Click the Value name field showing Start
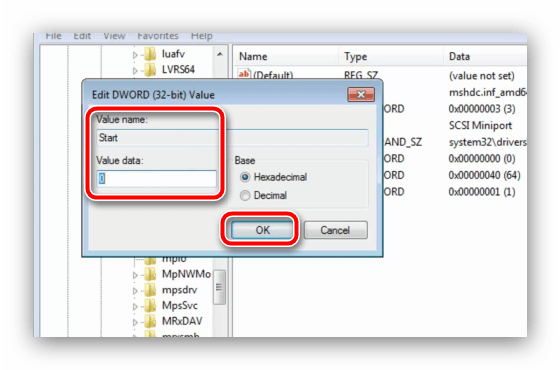 pyautogui.click(x=232, y=138)
